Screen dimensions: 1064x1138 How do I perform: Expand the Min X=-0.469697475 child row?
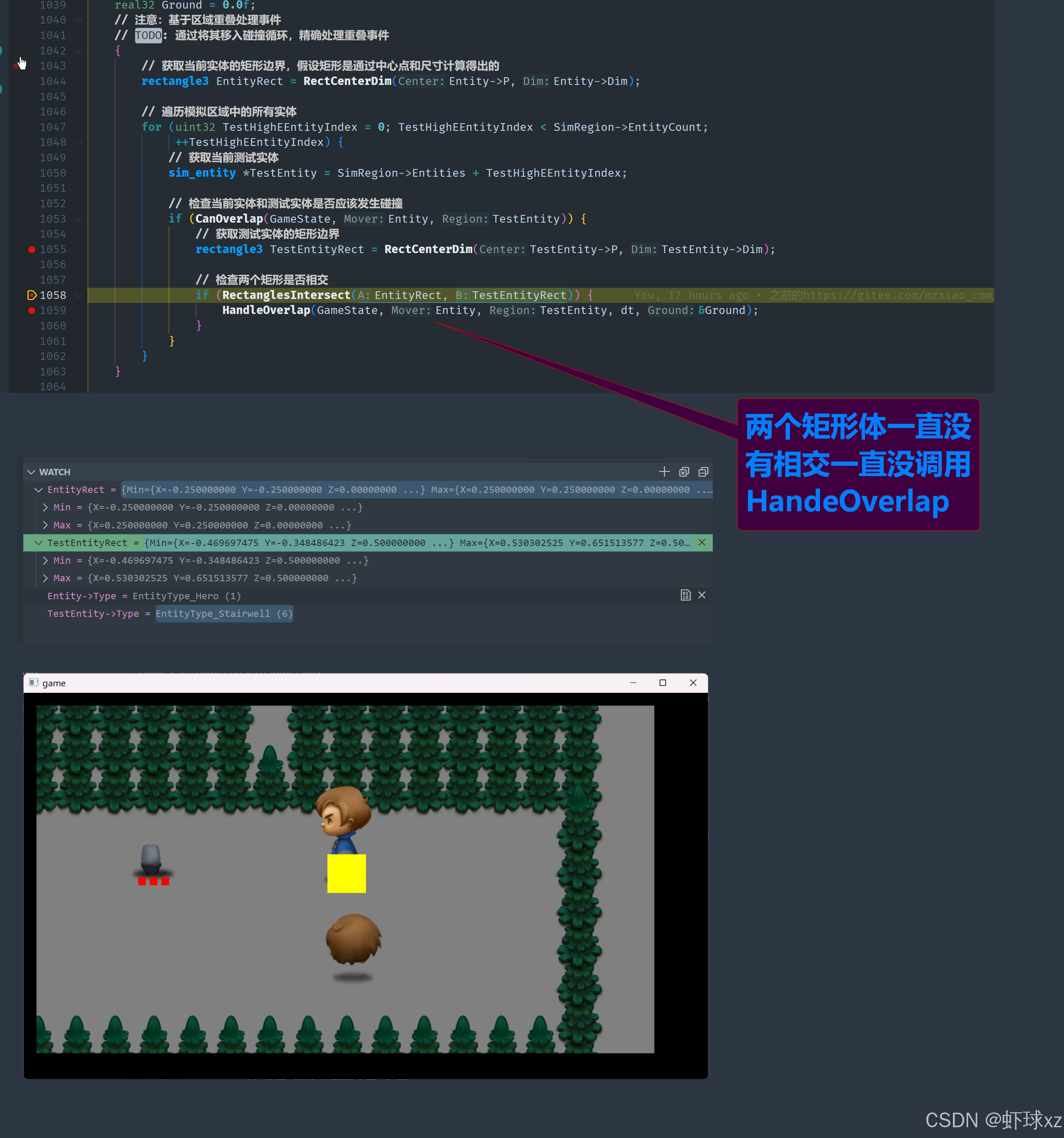(45, 560)
